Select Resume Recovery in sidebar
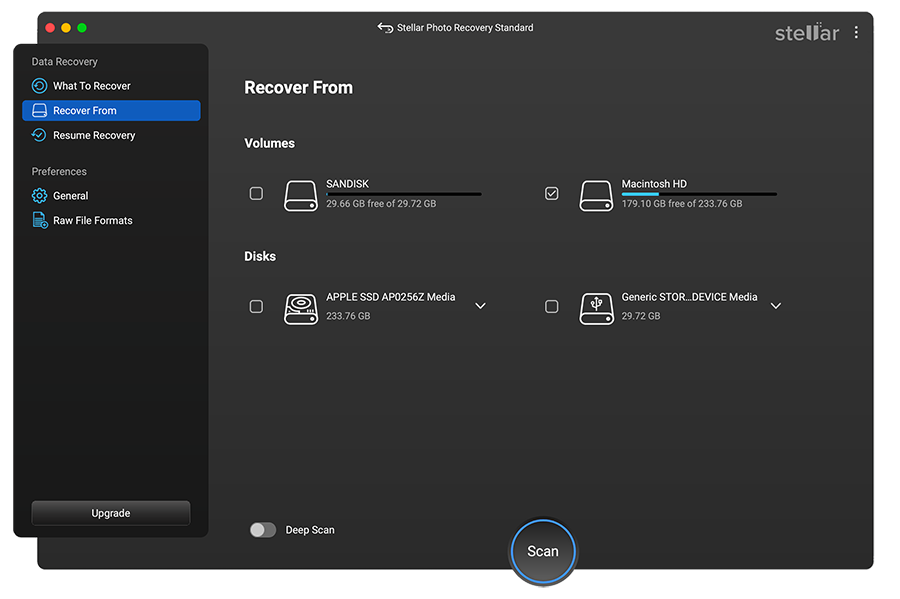900x599 pixels. point(93,135)
